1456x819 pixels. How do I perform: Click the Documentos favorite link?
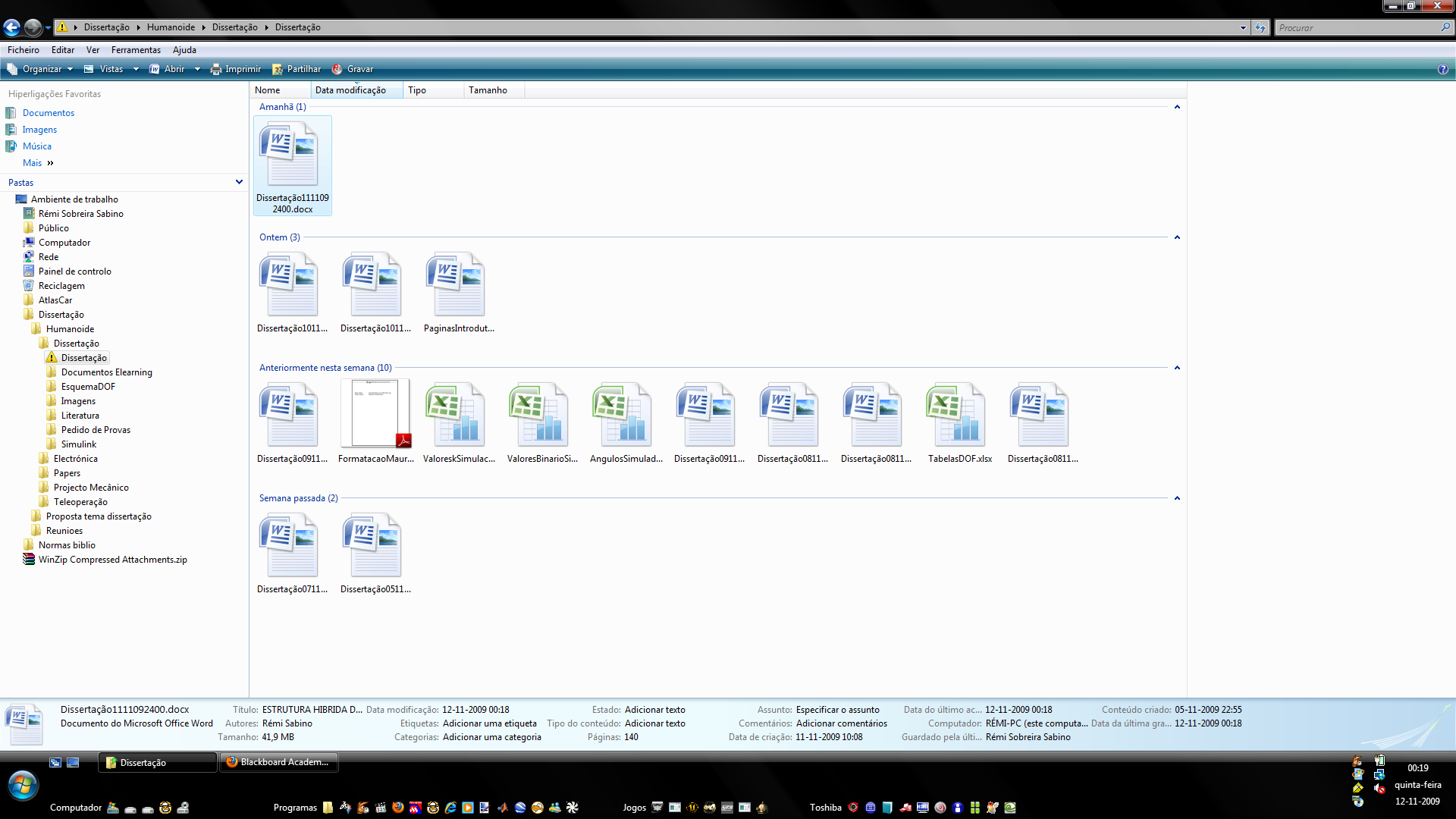click(x=49, y=113)
